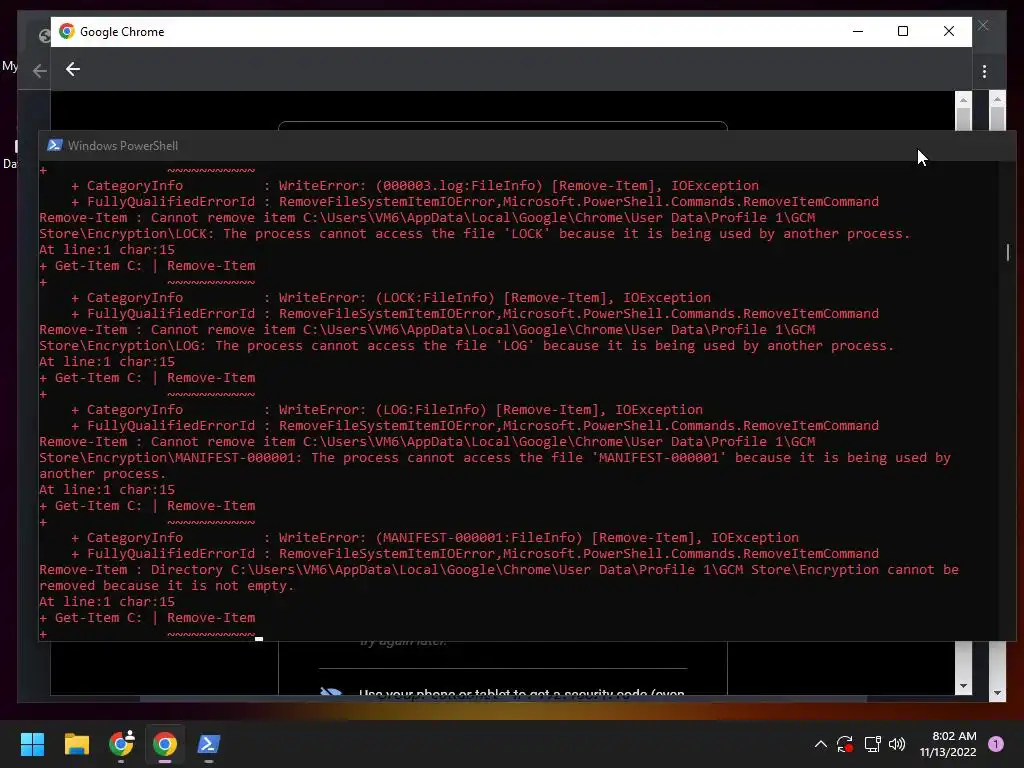Click the horizontal scrollbar at the window bottom

click(503, 699)
